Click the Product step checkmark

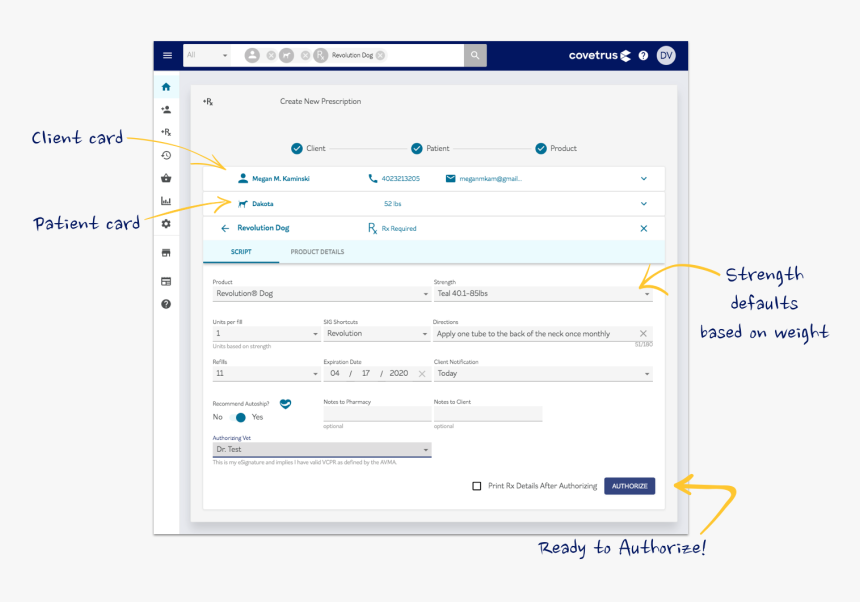click(541, 149)
